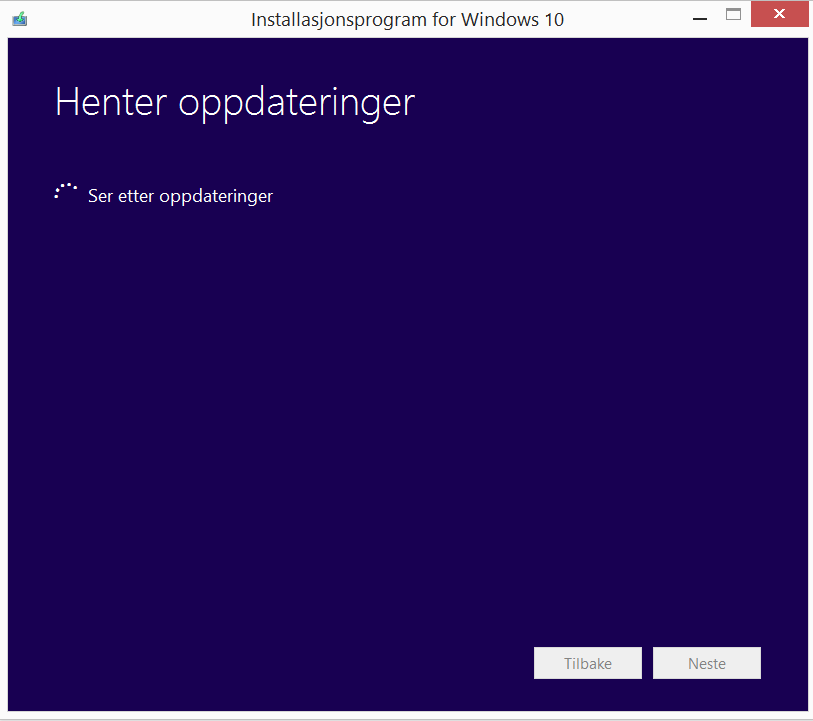This screenshot has height=721, width=813.
Task: Click the spinning progress indicator
Action: 66,192
